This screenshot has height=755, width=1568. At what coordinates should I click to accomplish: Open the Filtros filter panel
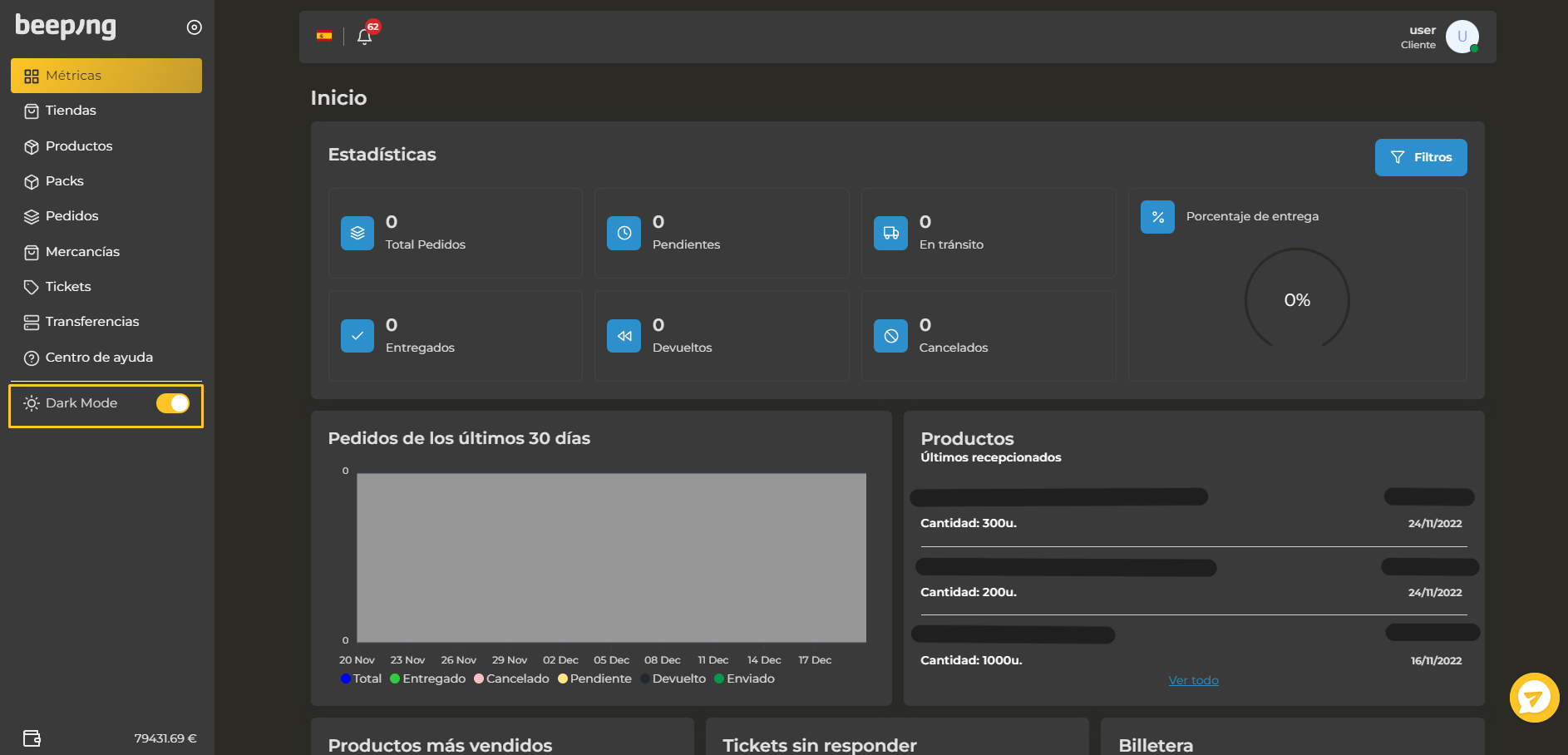point(1420,157)
